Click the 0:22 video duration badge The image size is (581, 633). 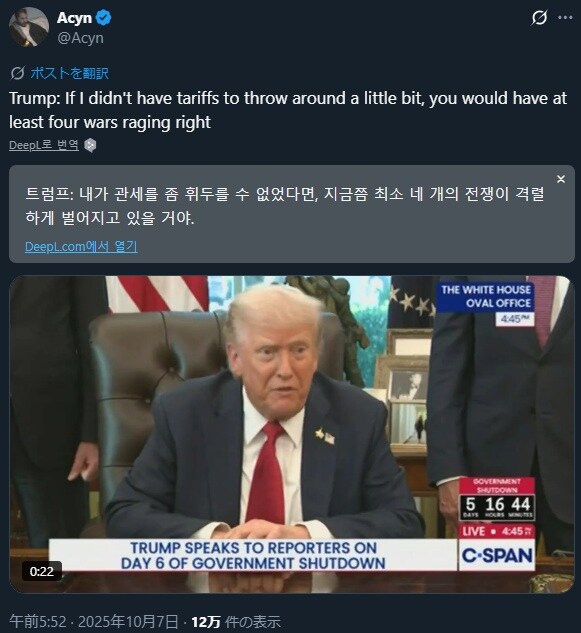[x=42, y=571]
